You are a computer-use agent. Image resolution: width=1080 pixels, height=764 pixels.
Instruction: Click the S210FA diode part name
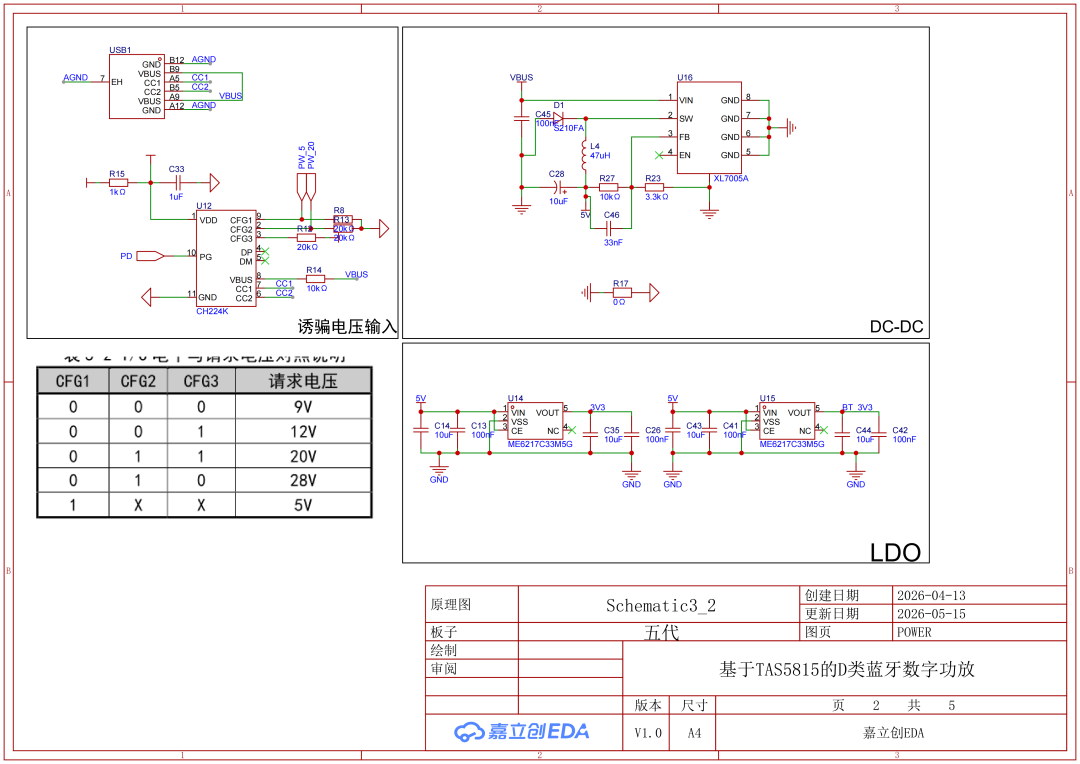(x=569, y=128)
